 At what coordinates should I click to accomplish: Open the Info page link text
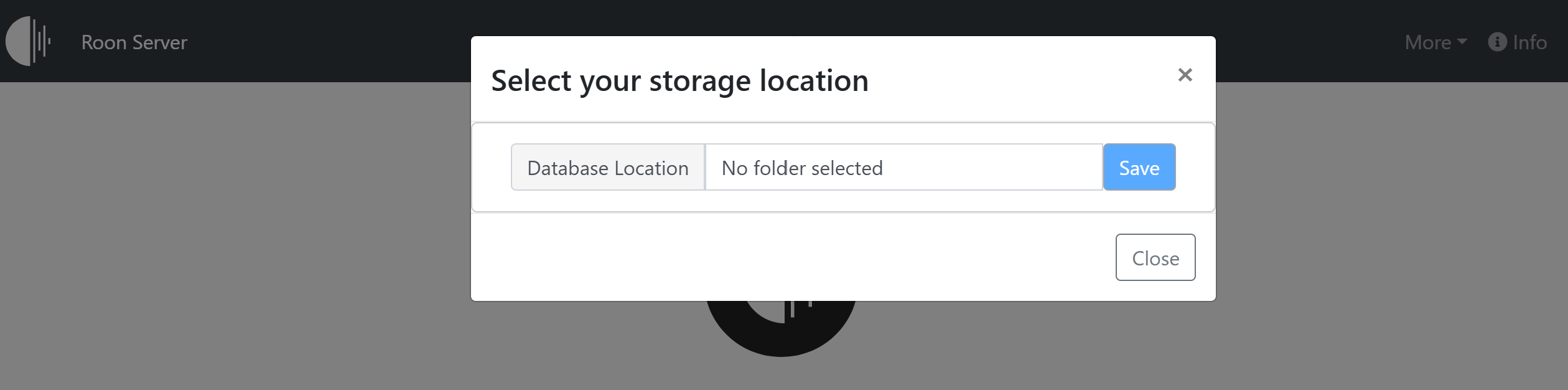[1529, 42]
